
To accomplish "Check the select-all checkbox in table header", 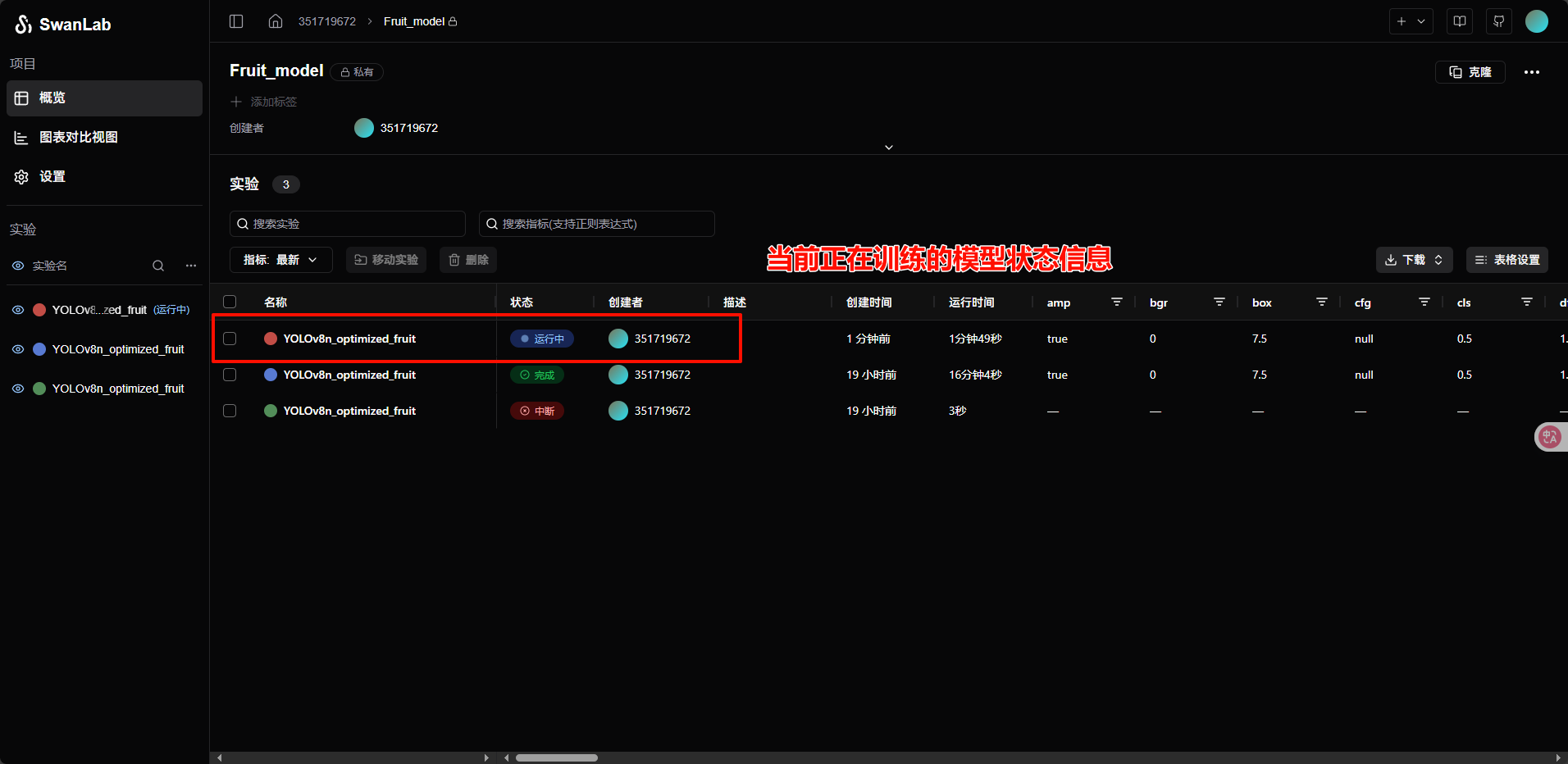I will coord(230,302).
